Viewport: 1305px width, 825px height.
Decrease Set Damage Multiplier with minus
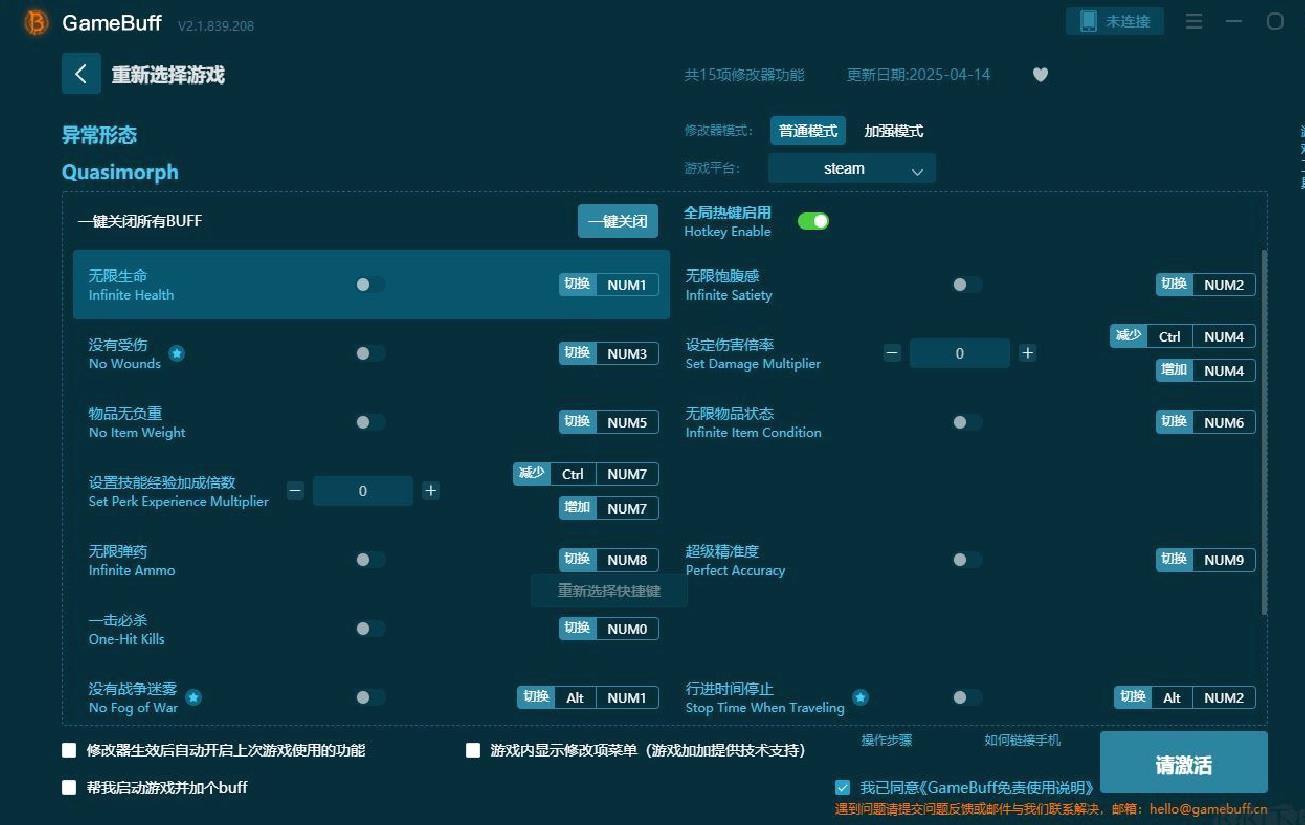click(892, 353)
